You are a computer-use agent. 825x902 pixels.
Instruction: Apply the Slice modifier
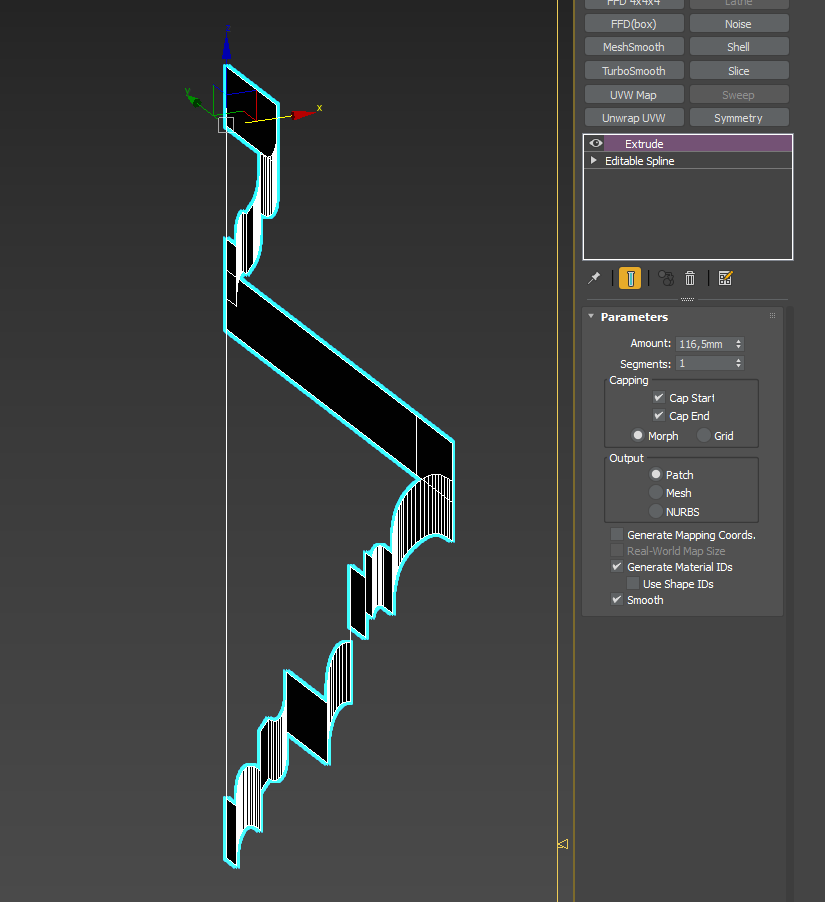coord(739,71)
